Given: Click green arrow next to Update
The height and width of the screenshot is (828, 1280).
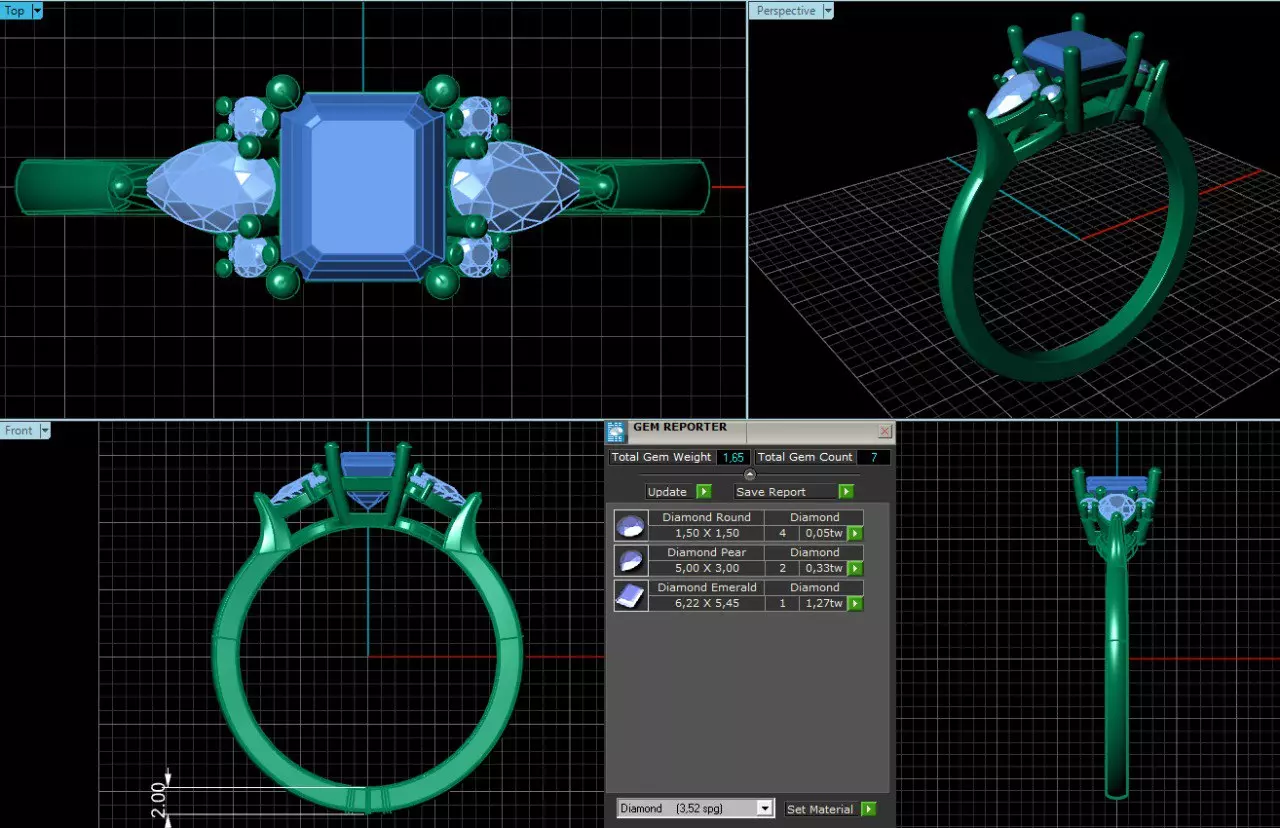Looking at the screenshot, I should pyautogui.click(x=703, y=491).
